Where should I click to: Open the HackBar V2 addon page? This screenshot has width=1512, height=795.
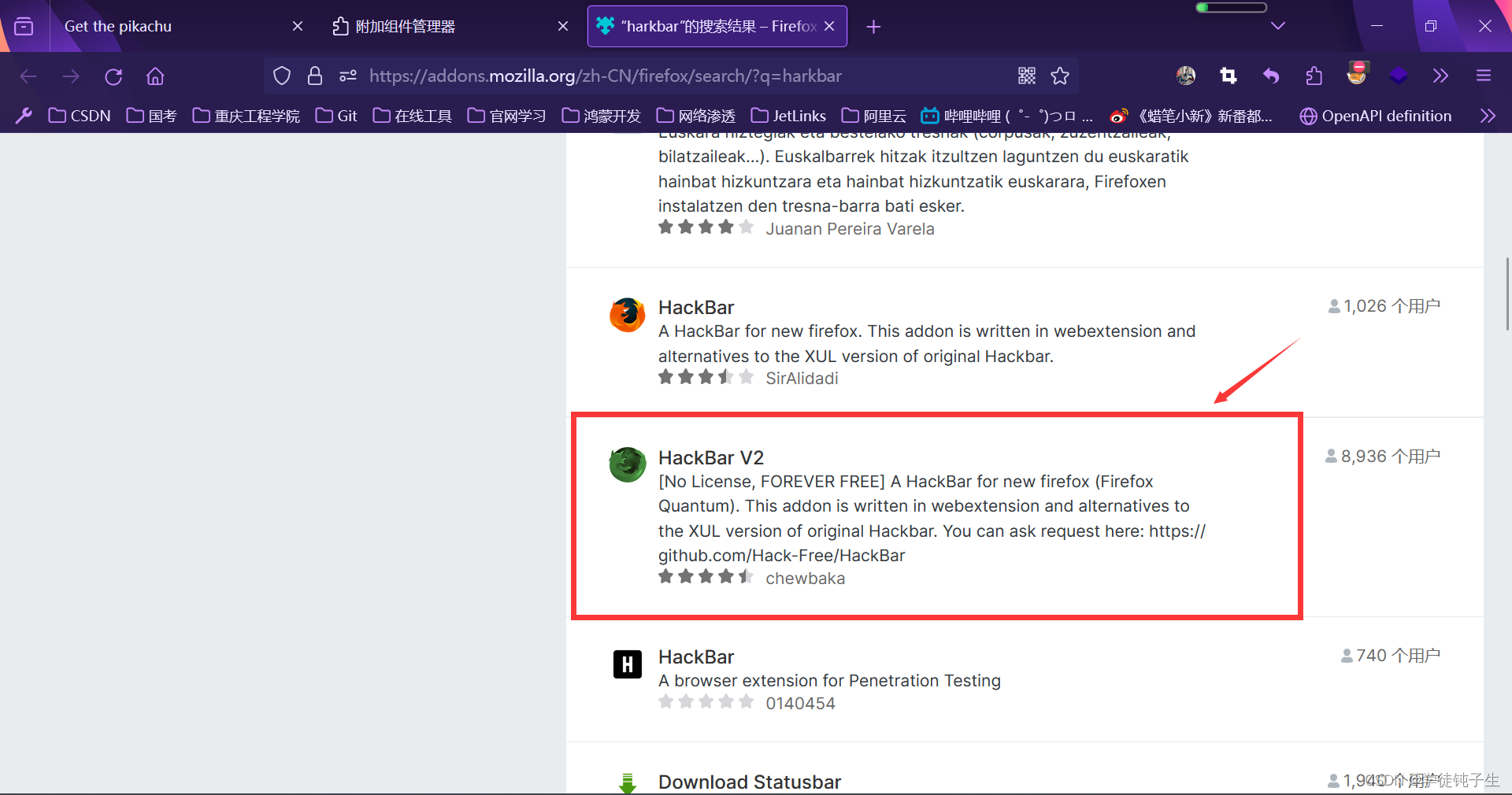click(711, 457)
